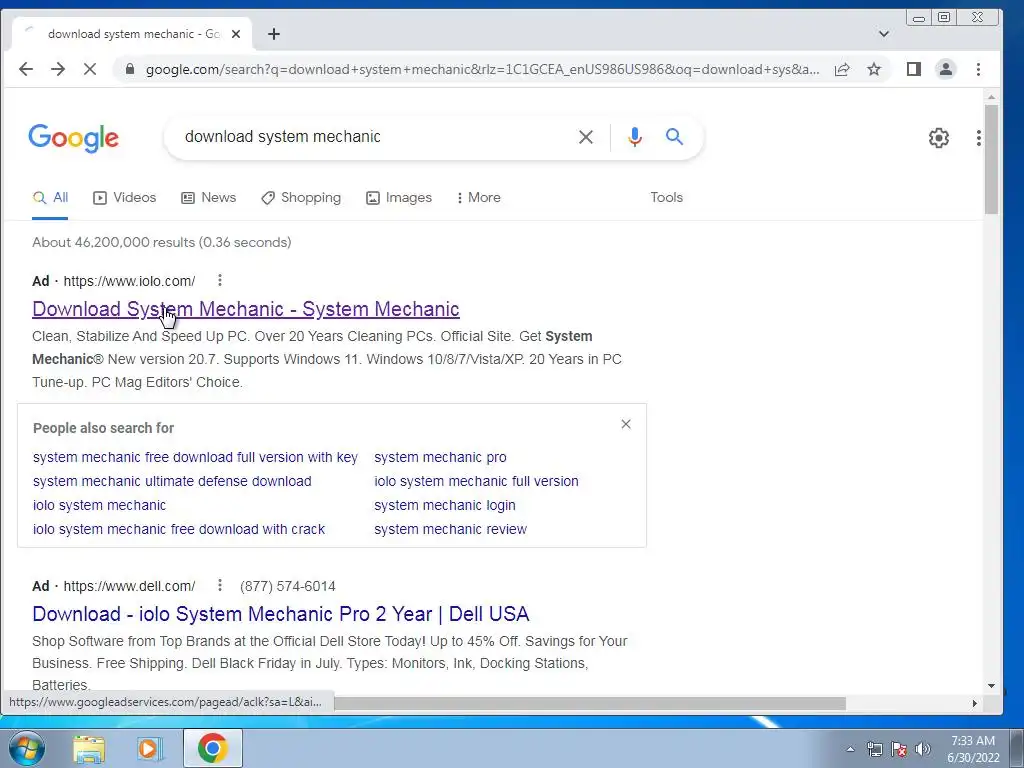This screenshot has width=1024, height=768.
Task: Open ad options dots beside dell.com
Action: click(220, 585)
